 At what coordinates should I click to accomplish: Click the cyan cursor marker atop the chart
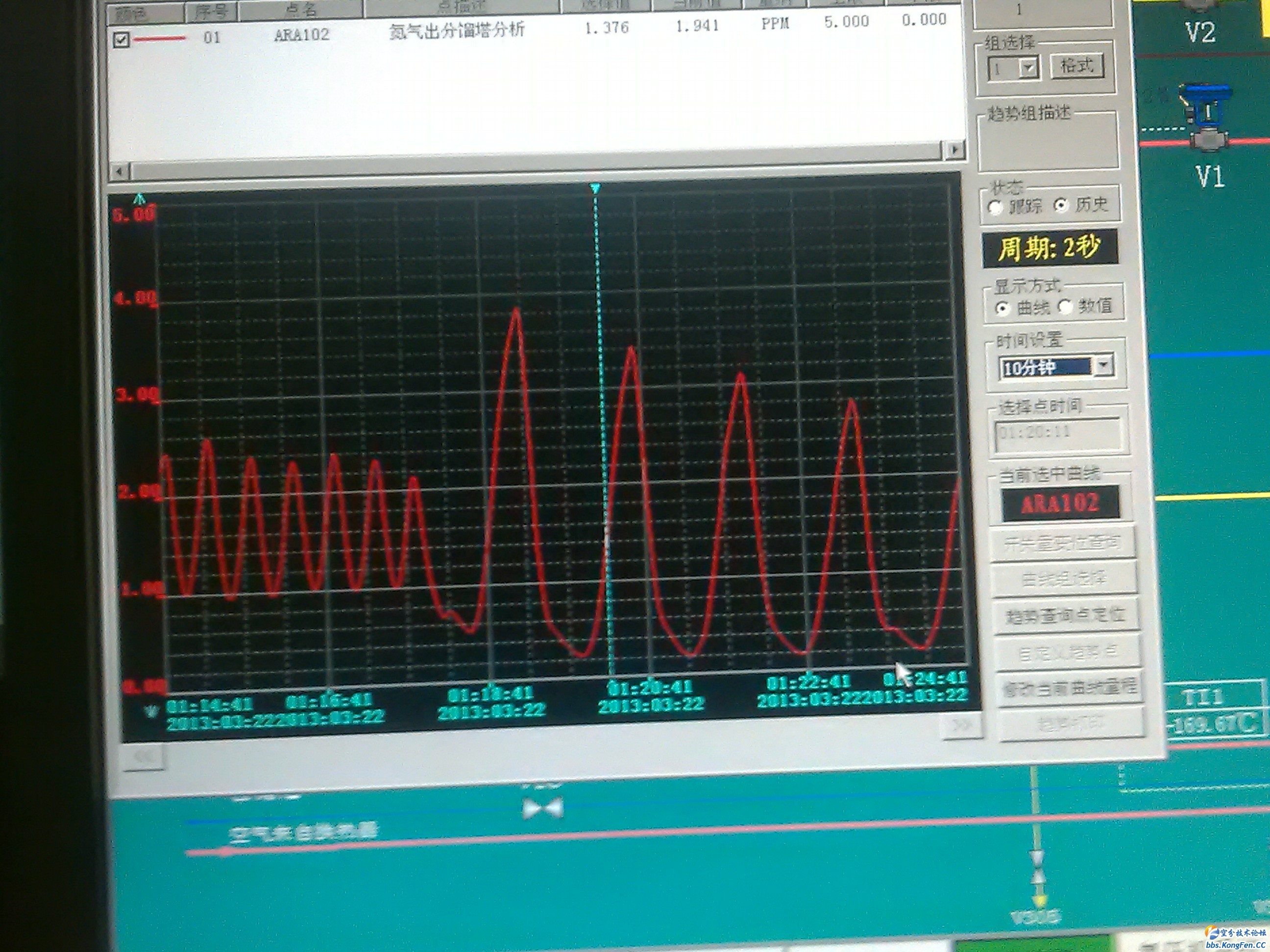coord(595,188)
